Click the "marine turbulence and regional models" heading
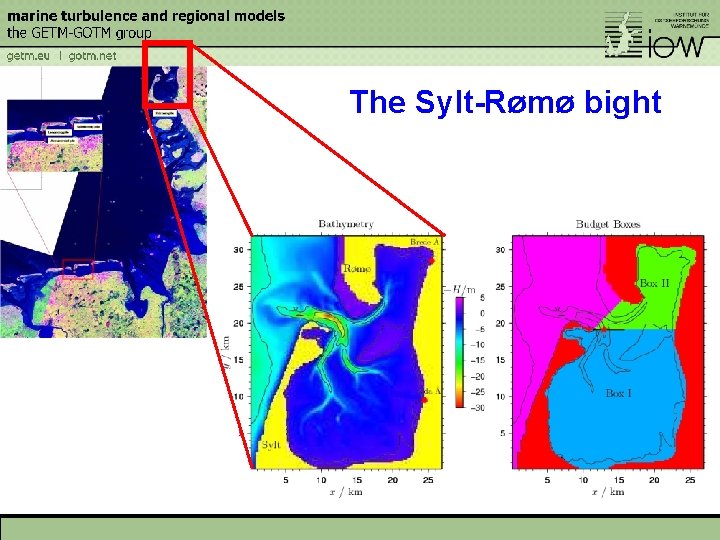 coord(146,16)
